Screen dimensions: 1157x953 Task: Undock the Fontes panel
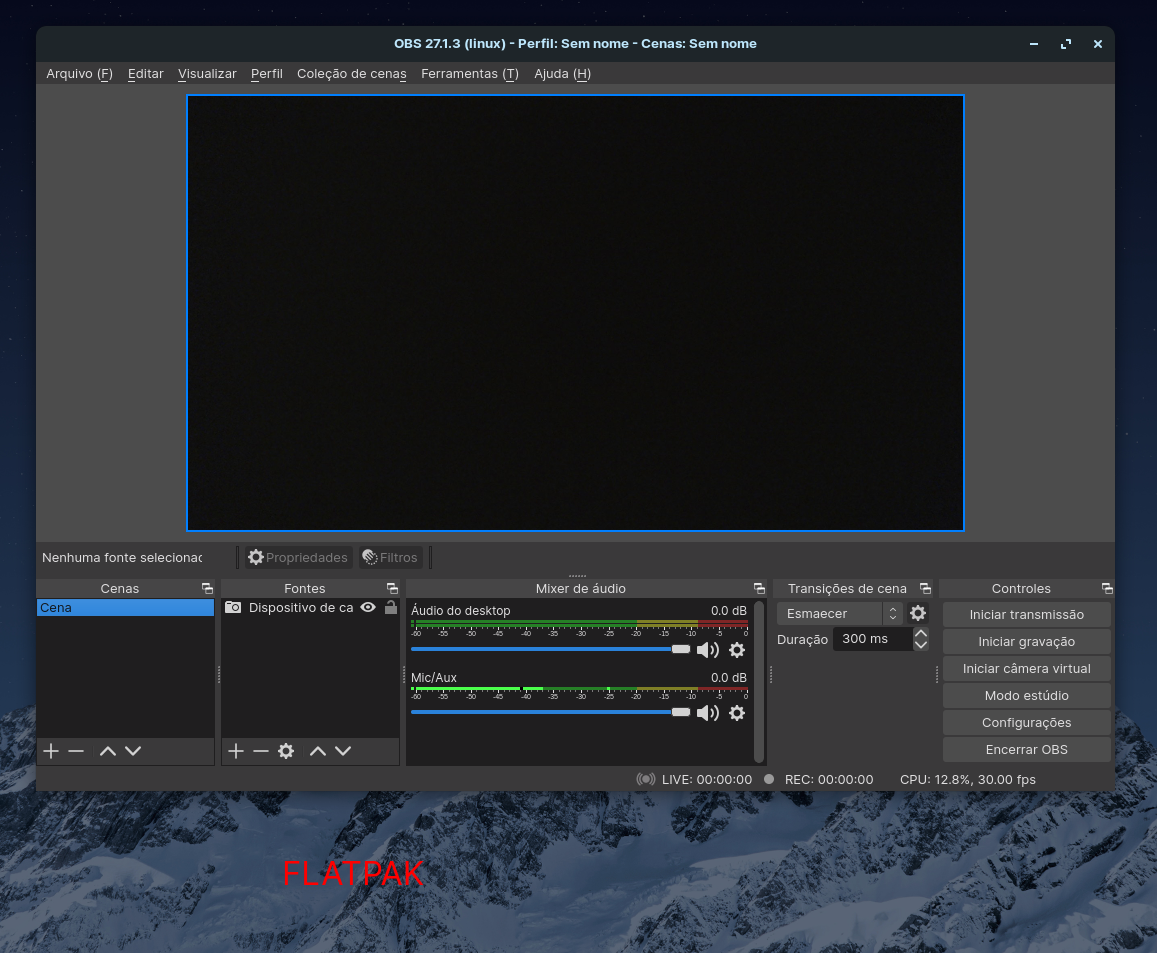(393, 588)
